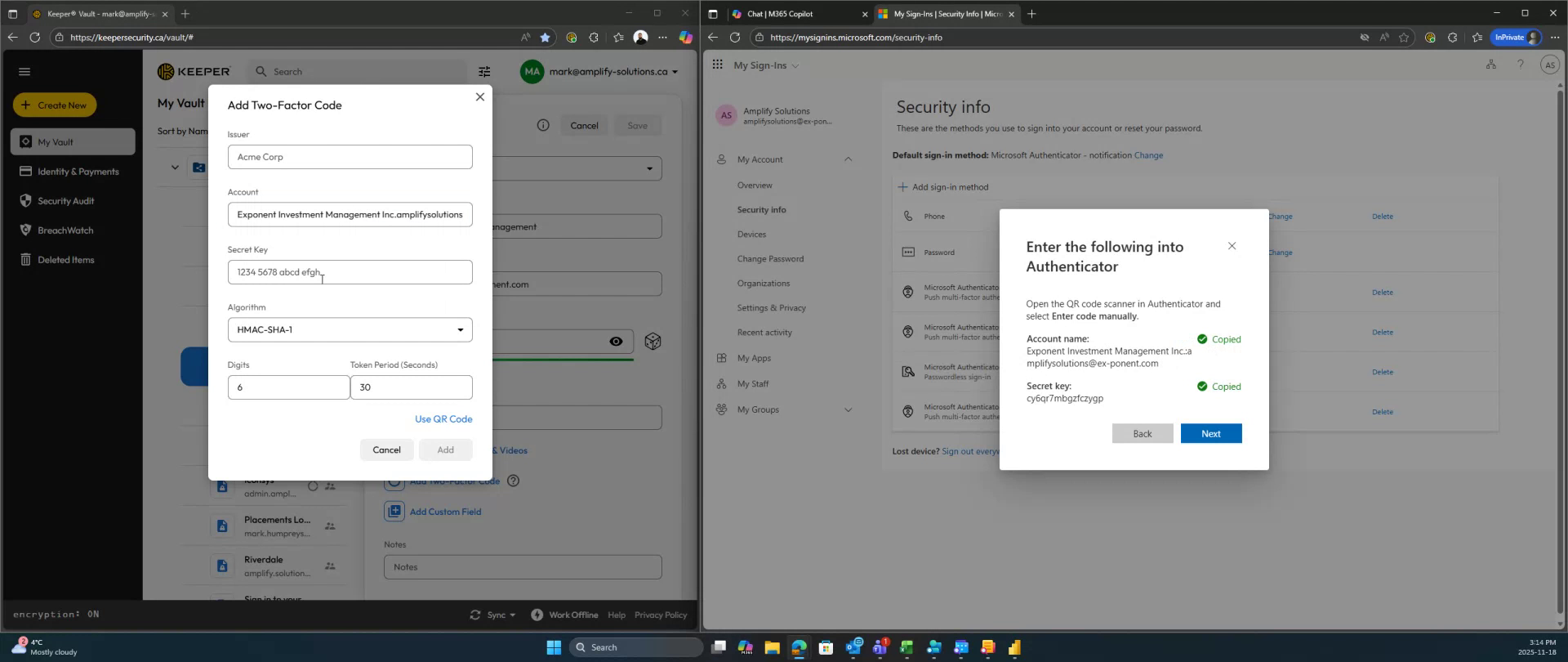Image resolution: width=1568 pixels, height=662 pixels.
Task: Click the Token Period seconds field
Action: click(411, 387)
